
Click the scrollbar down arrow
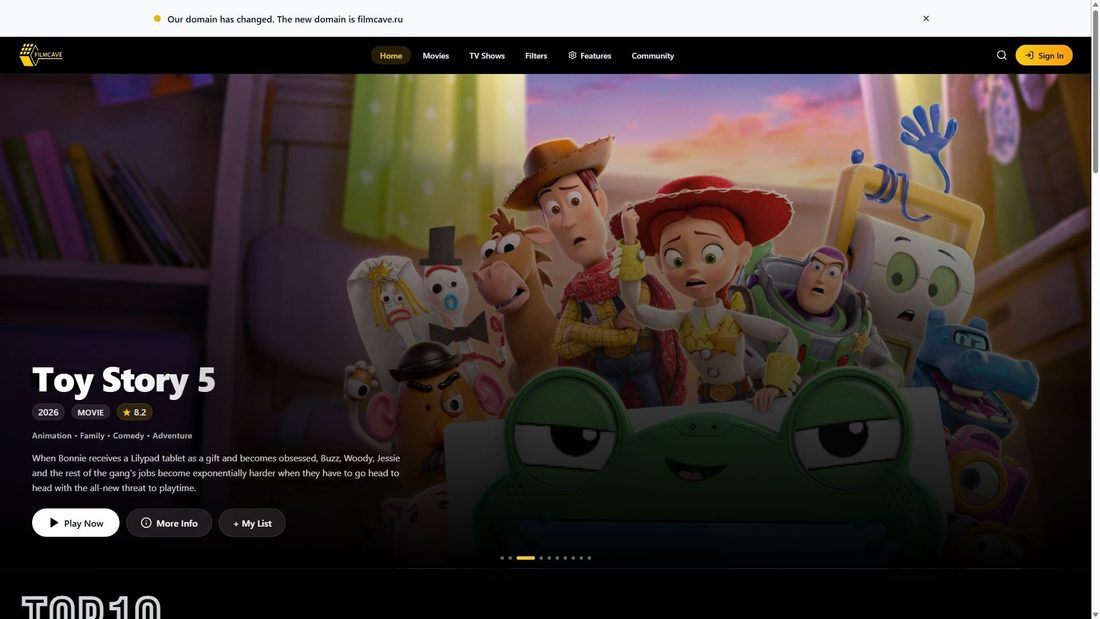(1095, 615)
